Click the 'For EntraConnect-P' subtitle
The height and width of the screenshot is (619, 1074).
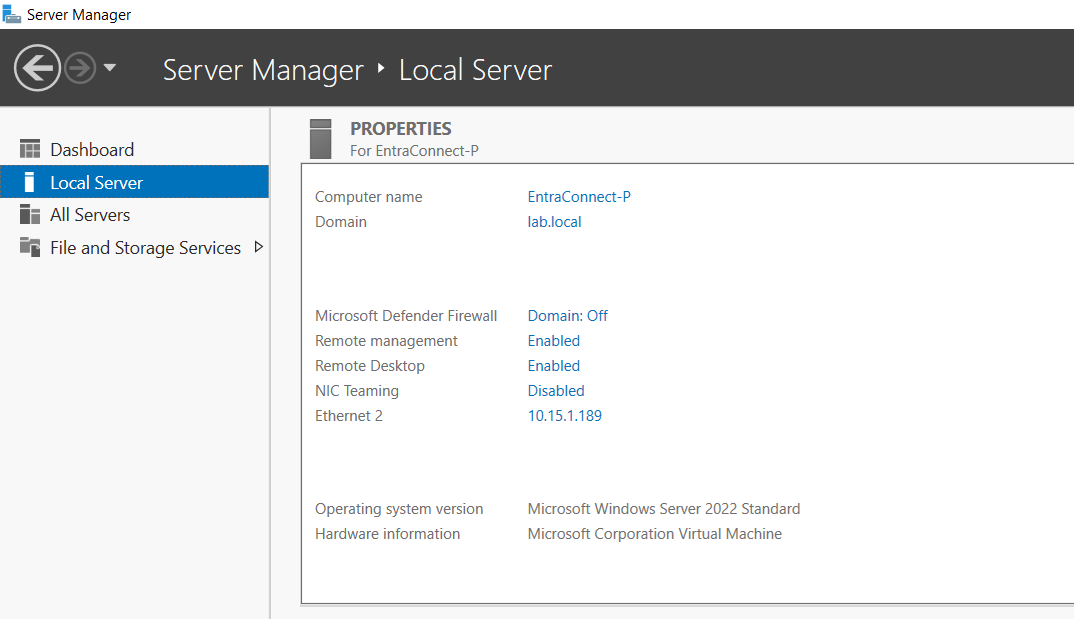point(414,151)
